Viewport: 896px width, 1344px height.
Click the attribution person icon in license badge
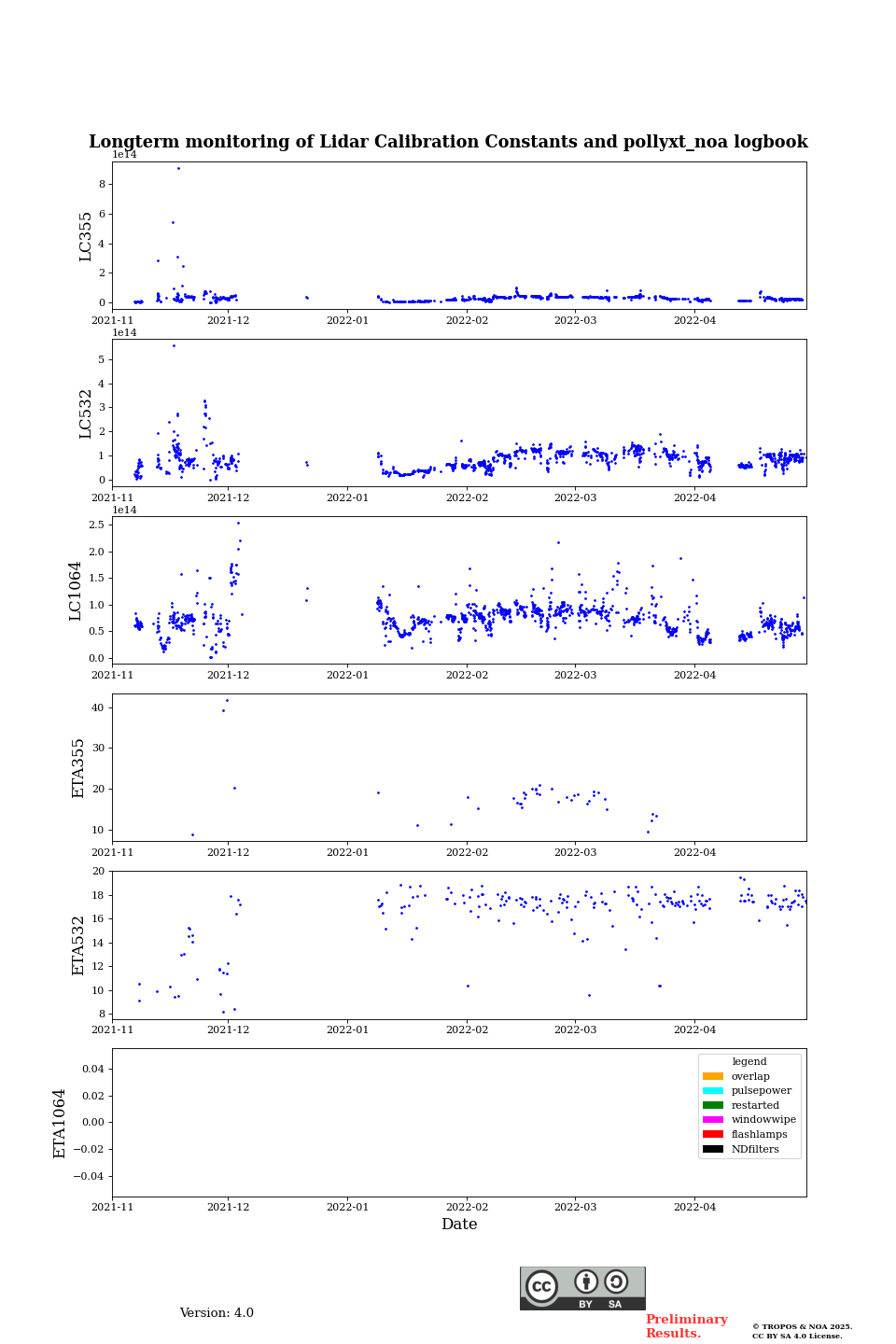(x=586, y=1281)
